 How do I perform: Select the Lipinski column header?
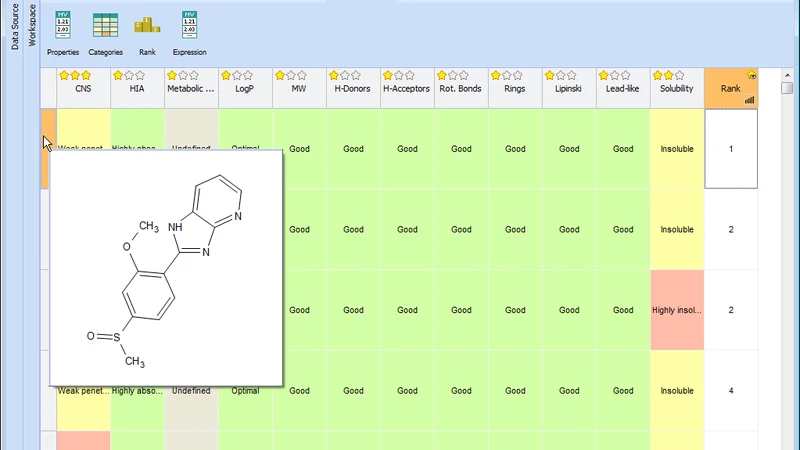[x=569, y=88]
